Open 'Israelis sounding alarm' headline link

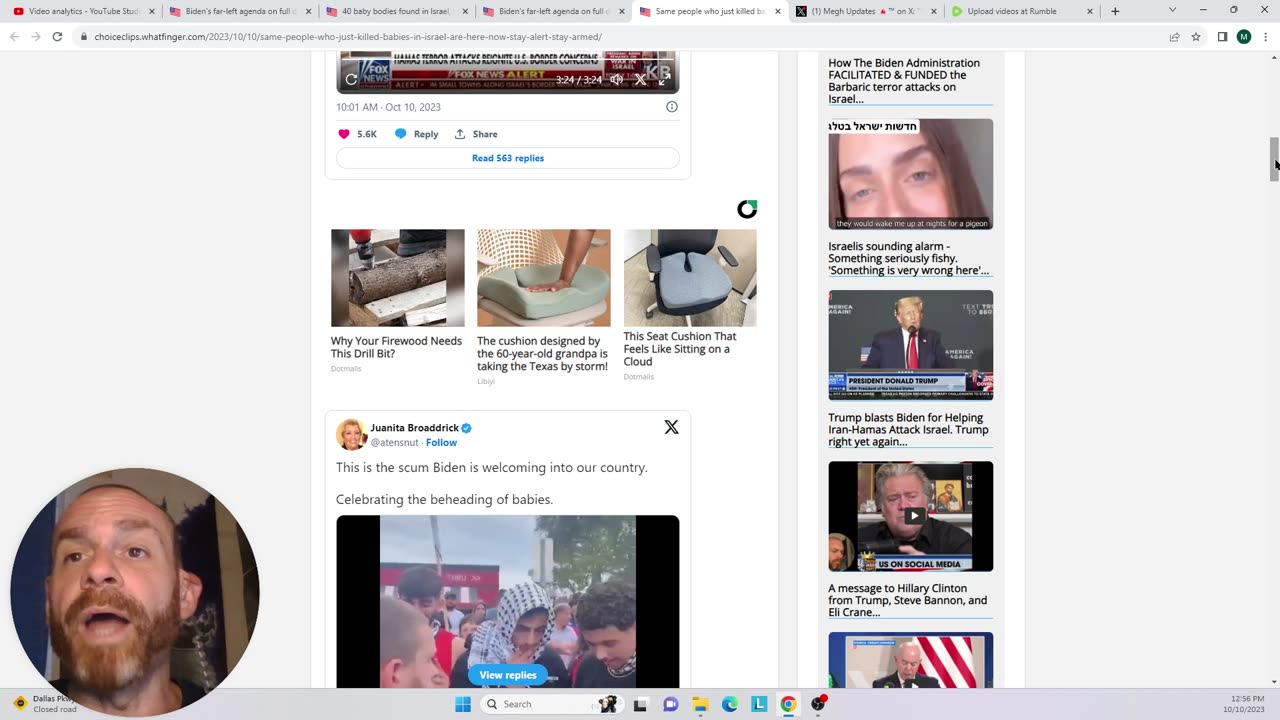(x=908, y=258)
